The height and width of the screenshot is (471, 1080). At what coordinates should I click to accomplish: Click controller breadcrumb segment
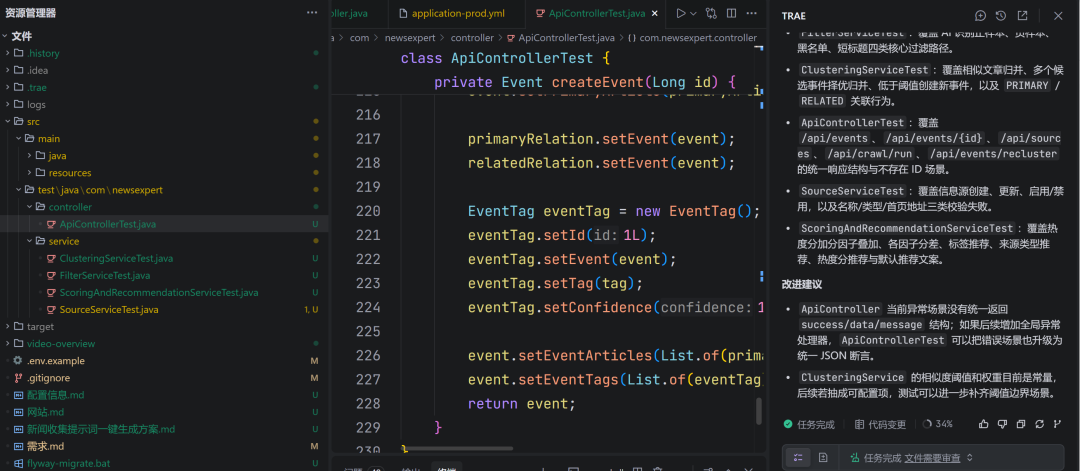[472, 38]
